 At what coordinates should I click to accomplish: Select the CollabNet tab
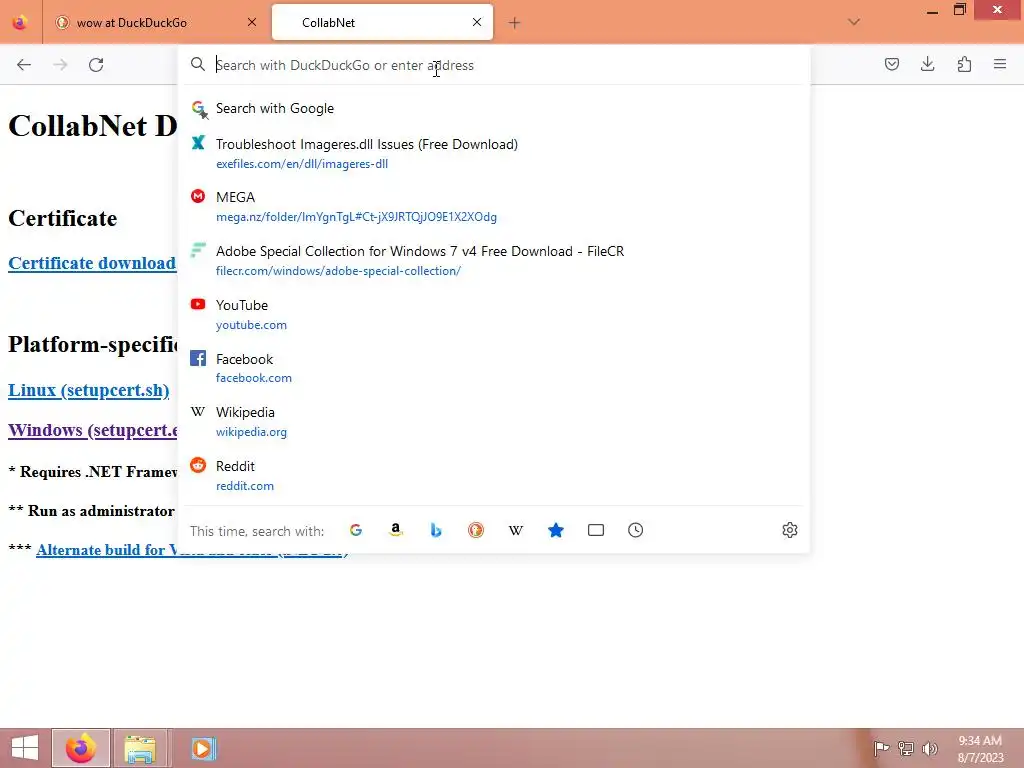[382, 23]
